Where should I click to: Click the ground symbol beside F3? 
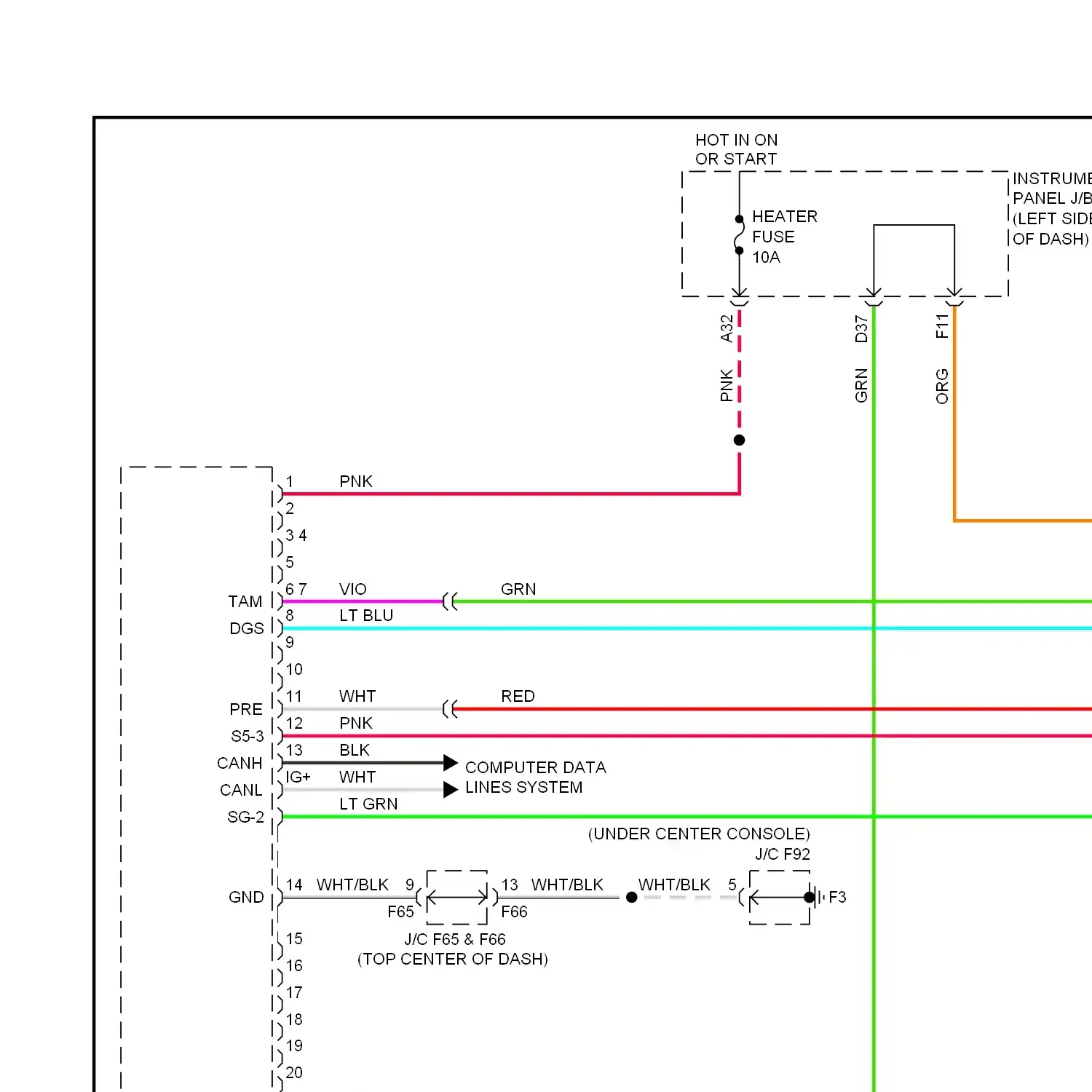pos(820,897)
